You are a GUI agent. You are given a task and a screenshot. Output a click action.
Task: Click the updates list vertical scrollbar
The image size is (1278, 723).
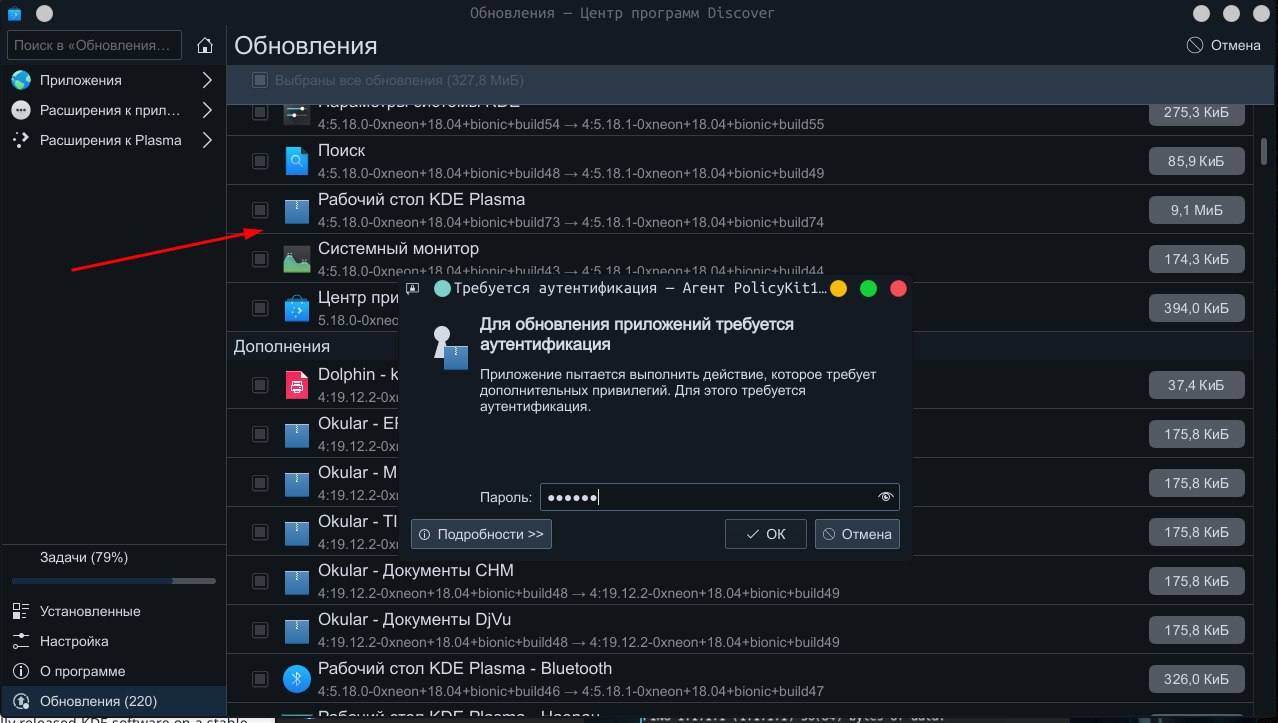coord(1264,151)
